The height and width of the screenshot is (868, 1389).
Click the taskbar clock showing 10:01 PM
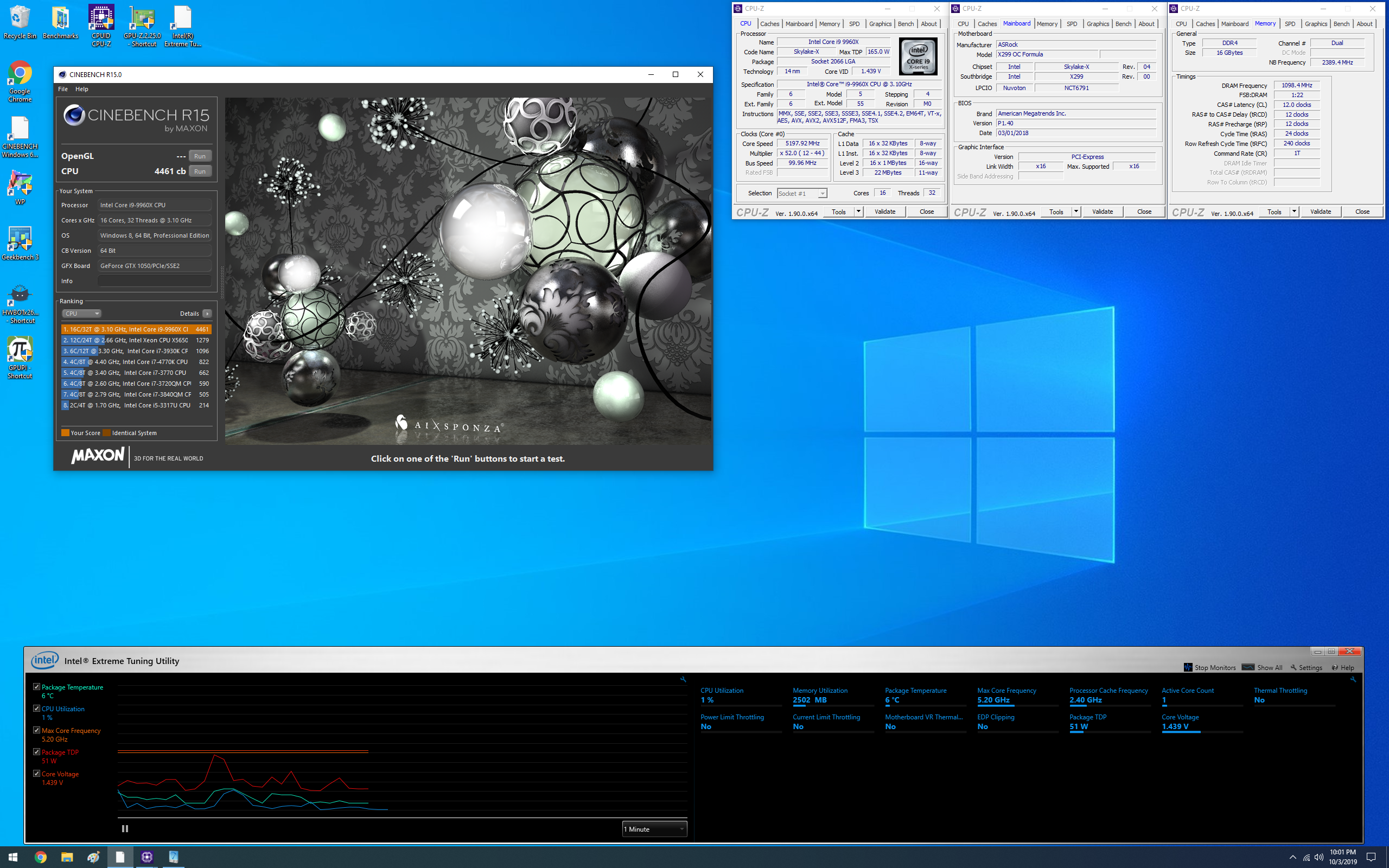pyautogui.click(x=1342, y=857)
